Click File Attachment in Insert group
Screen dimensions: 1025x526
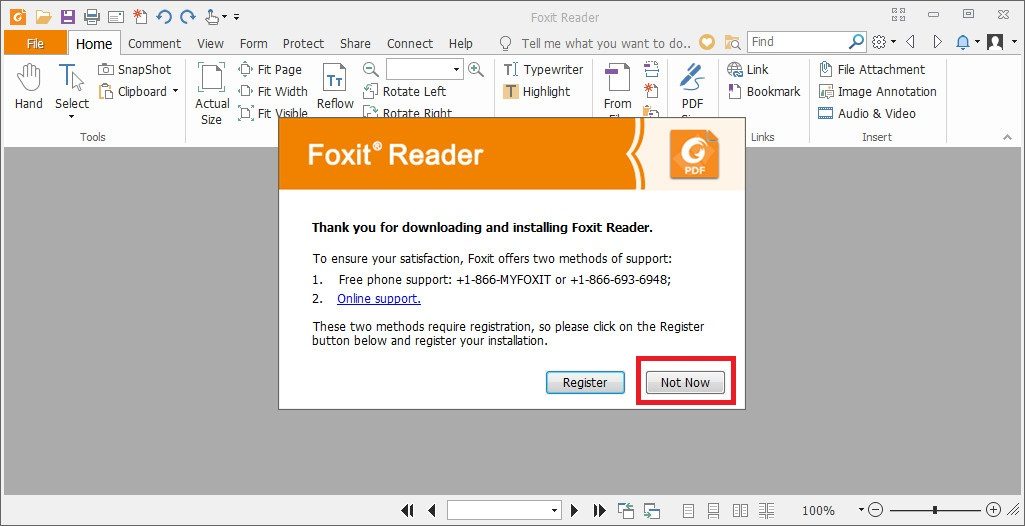tap(872, 69)
